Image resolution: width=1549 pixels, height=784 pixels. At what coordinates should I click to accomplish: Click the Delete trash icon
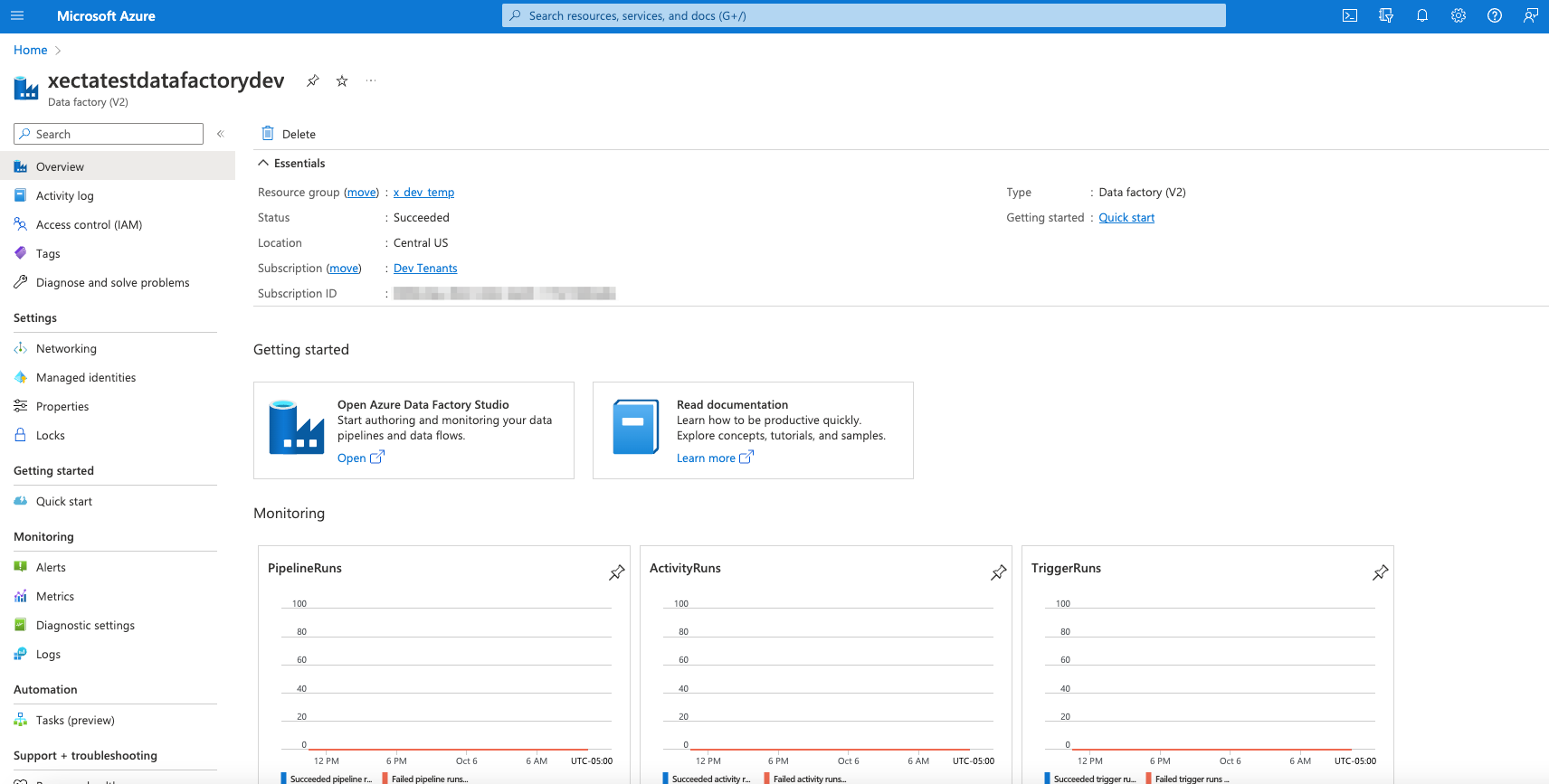[x=268, y=134]
